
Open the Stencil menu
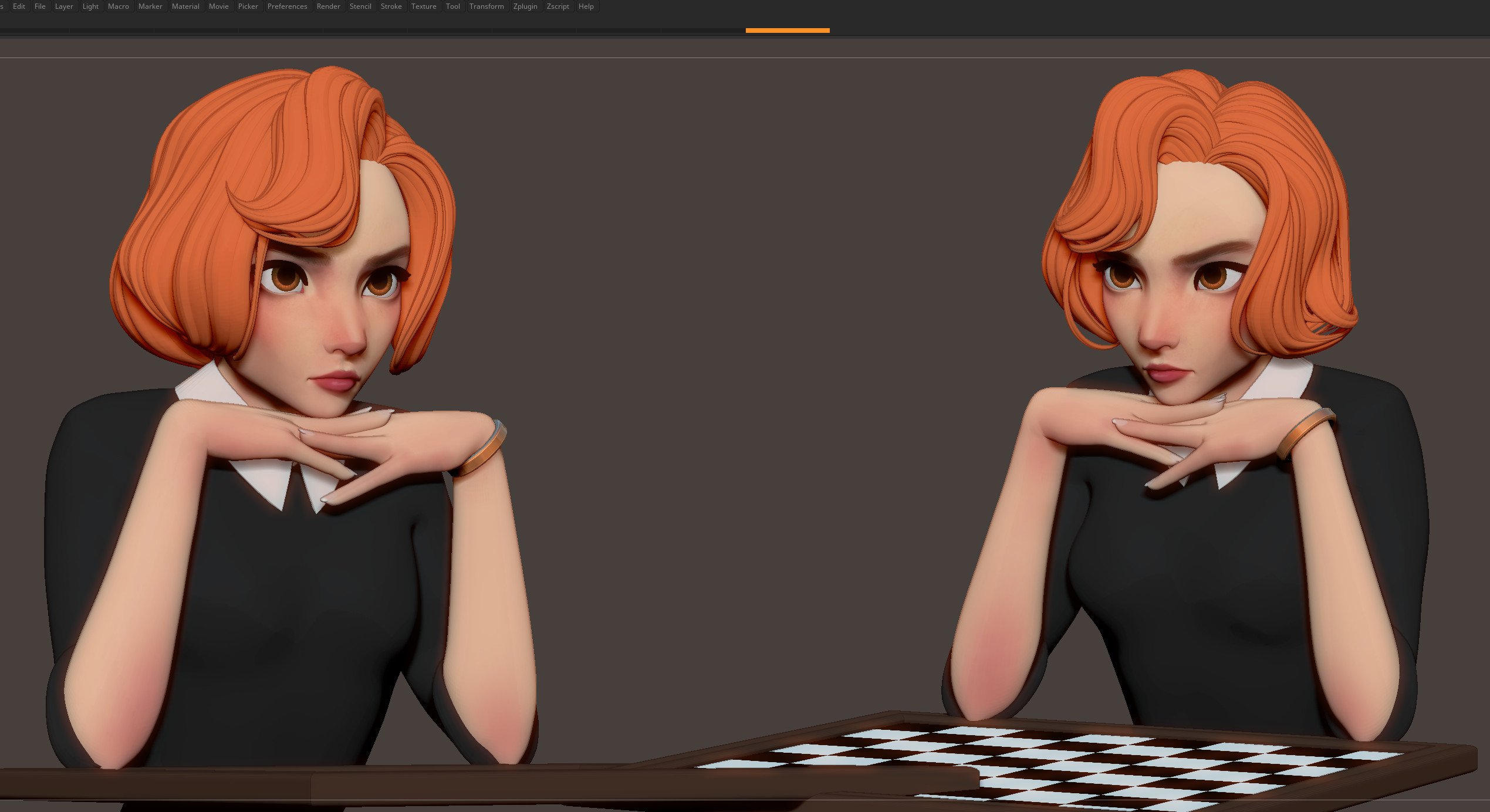pos(360,6)
